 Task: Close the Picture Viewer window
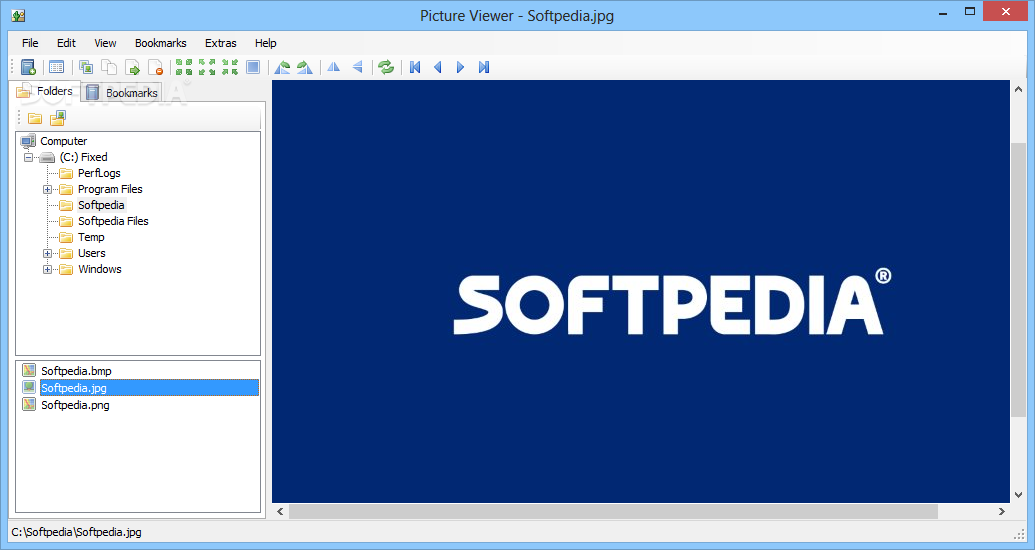point(1005,12)
